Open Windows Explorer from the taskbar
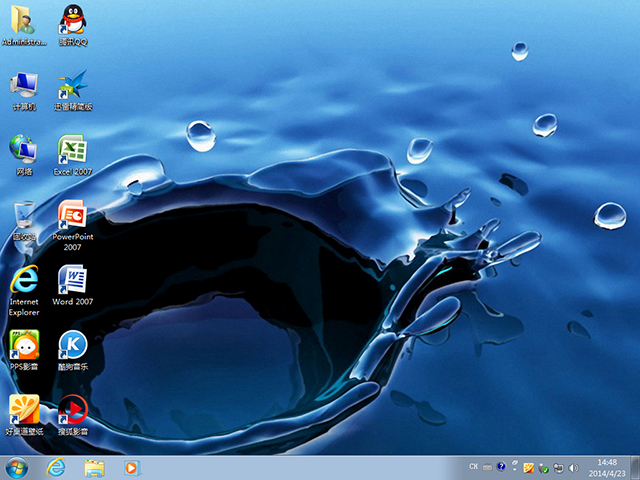The height and width of the screenshot is (480, 640). click(x=95, y=467)
